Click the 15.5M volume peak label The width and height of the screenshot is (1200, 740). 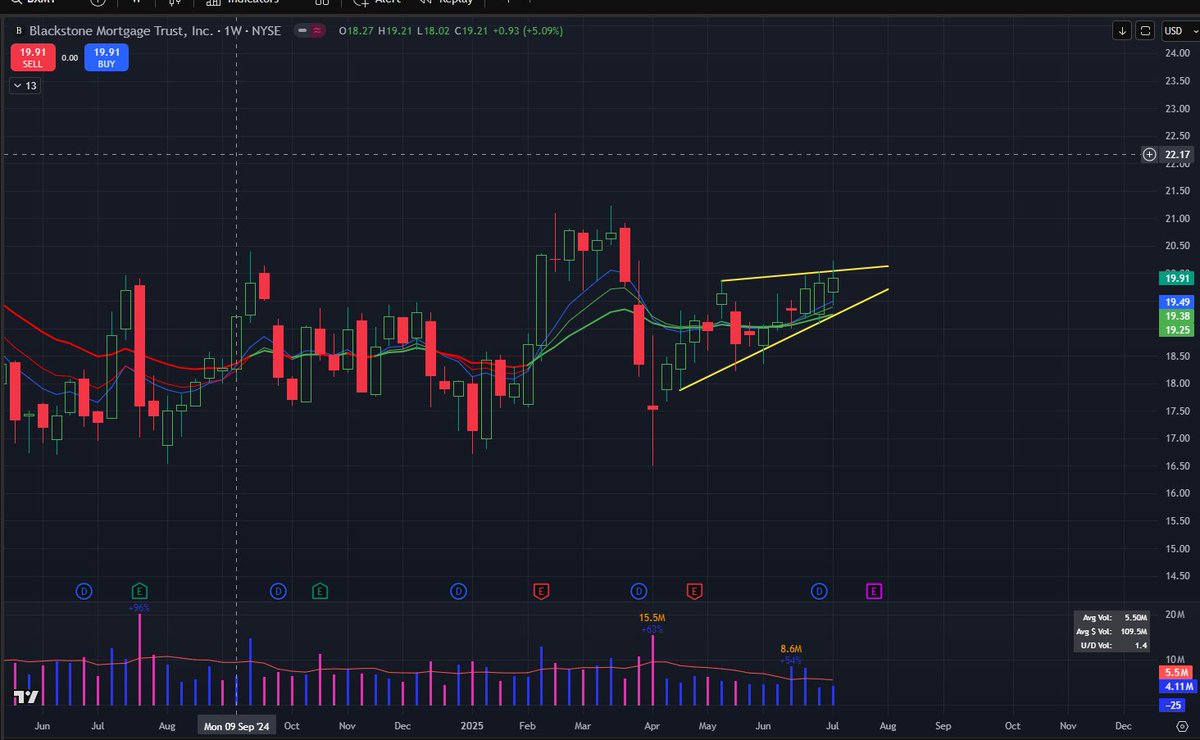[x=652, y=618]
